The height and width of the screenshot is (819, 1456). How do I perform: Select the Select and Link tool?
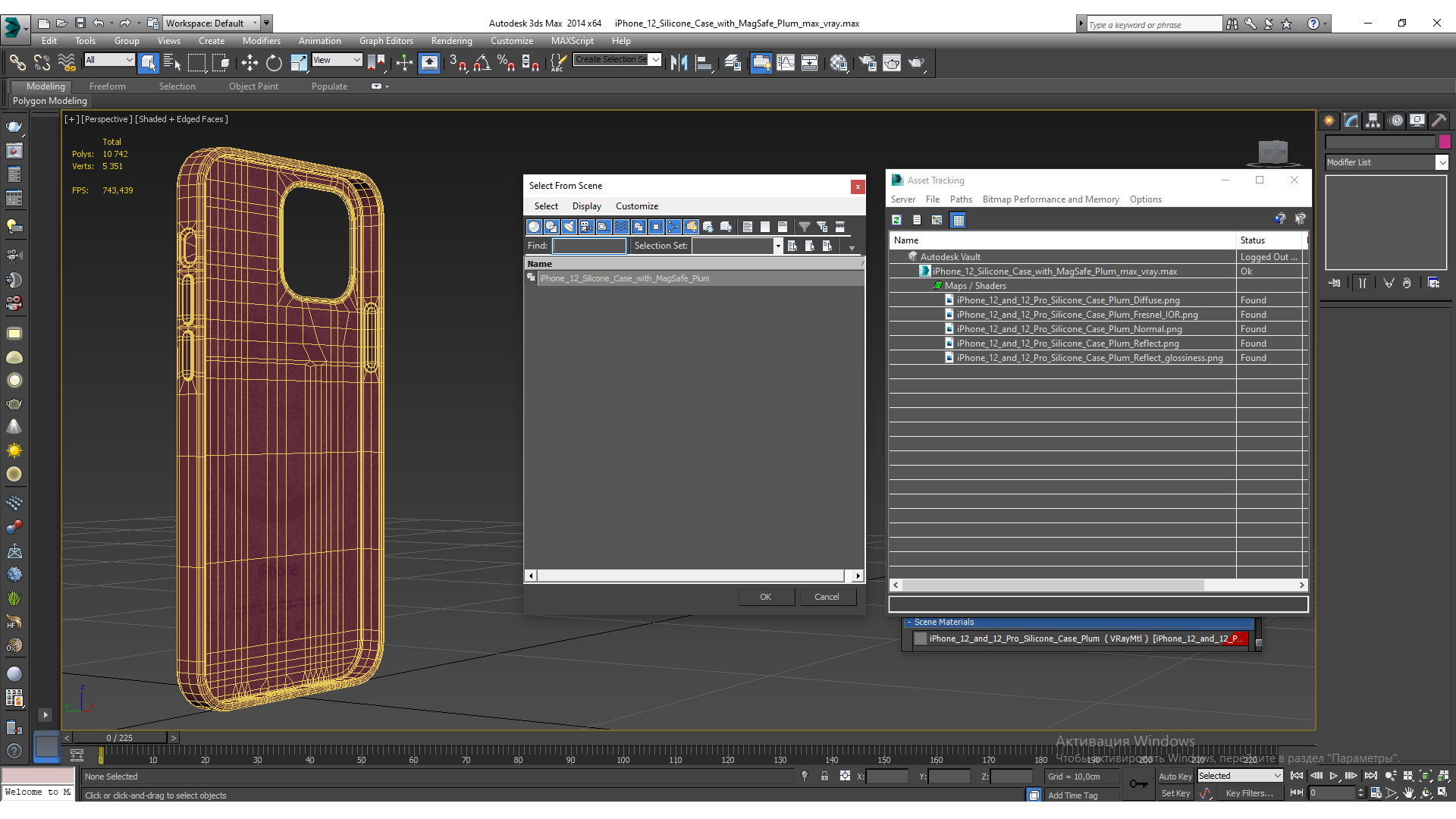17,63
